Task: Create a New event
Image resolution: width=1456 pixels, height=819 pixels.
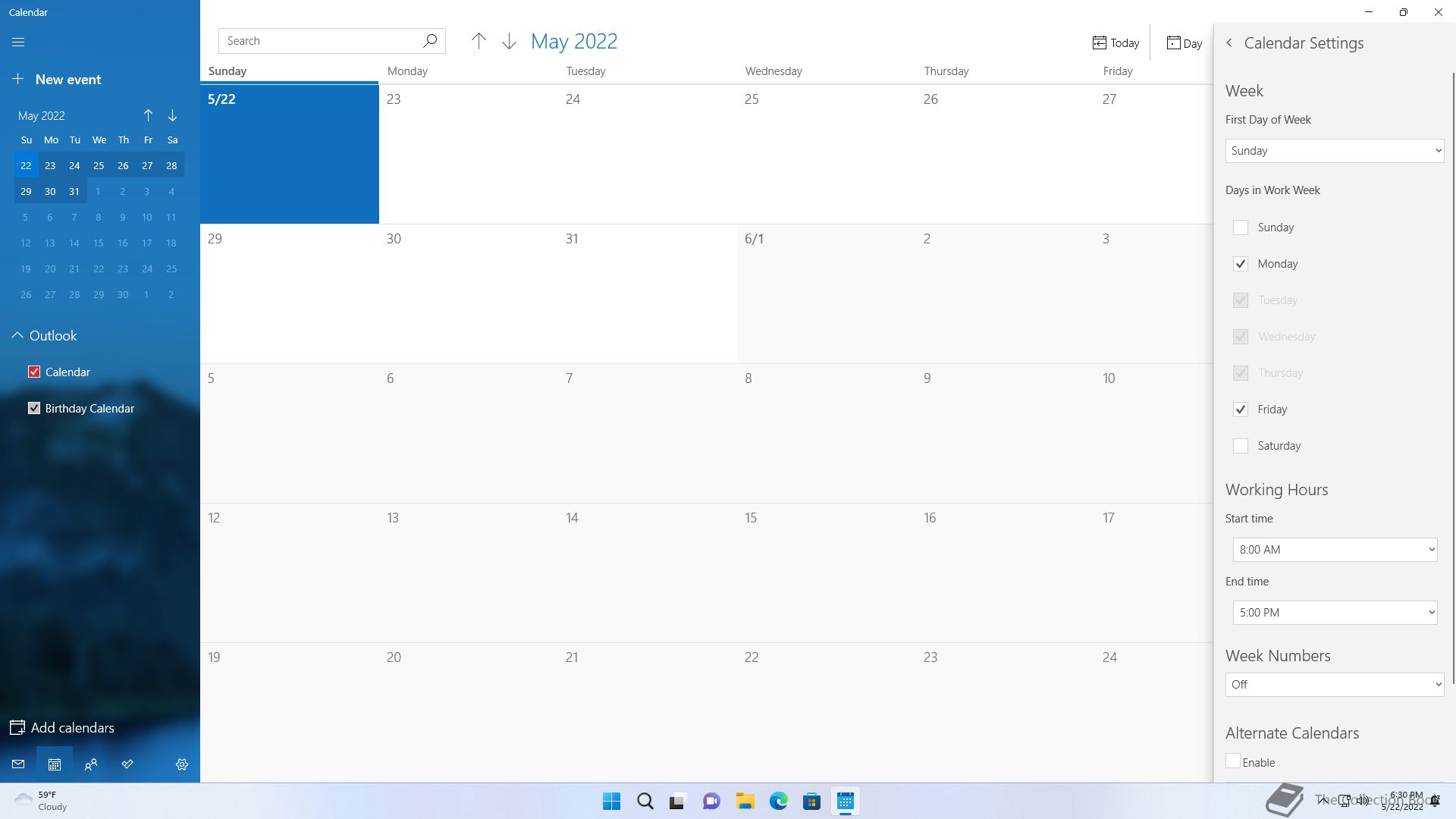Action: (57, 79)
